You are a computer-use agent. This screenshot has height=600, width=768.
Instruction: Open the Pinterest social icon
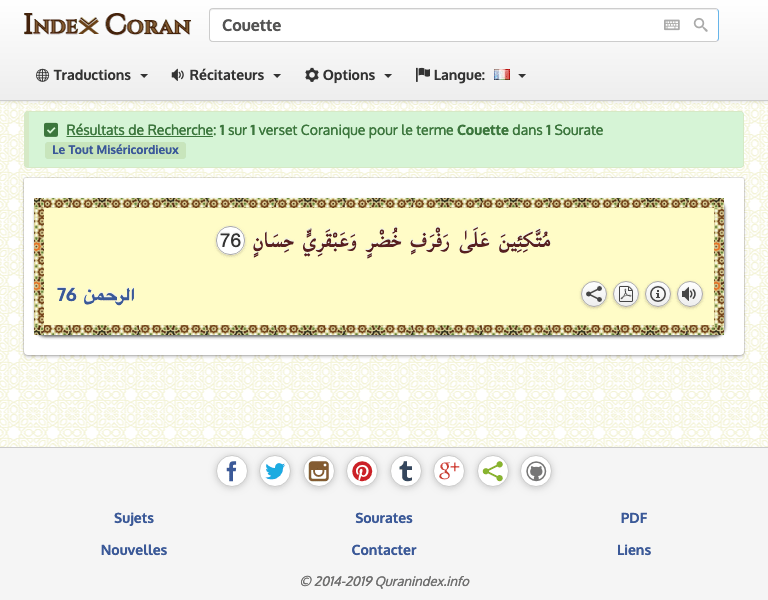362,471
